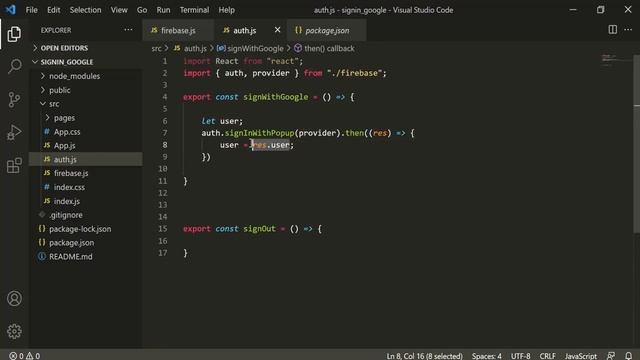Screen dimensions: 640x360
Task: Open App.css in explorer
Action: click(x=86, y=132)
